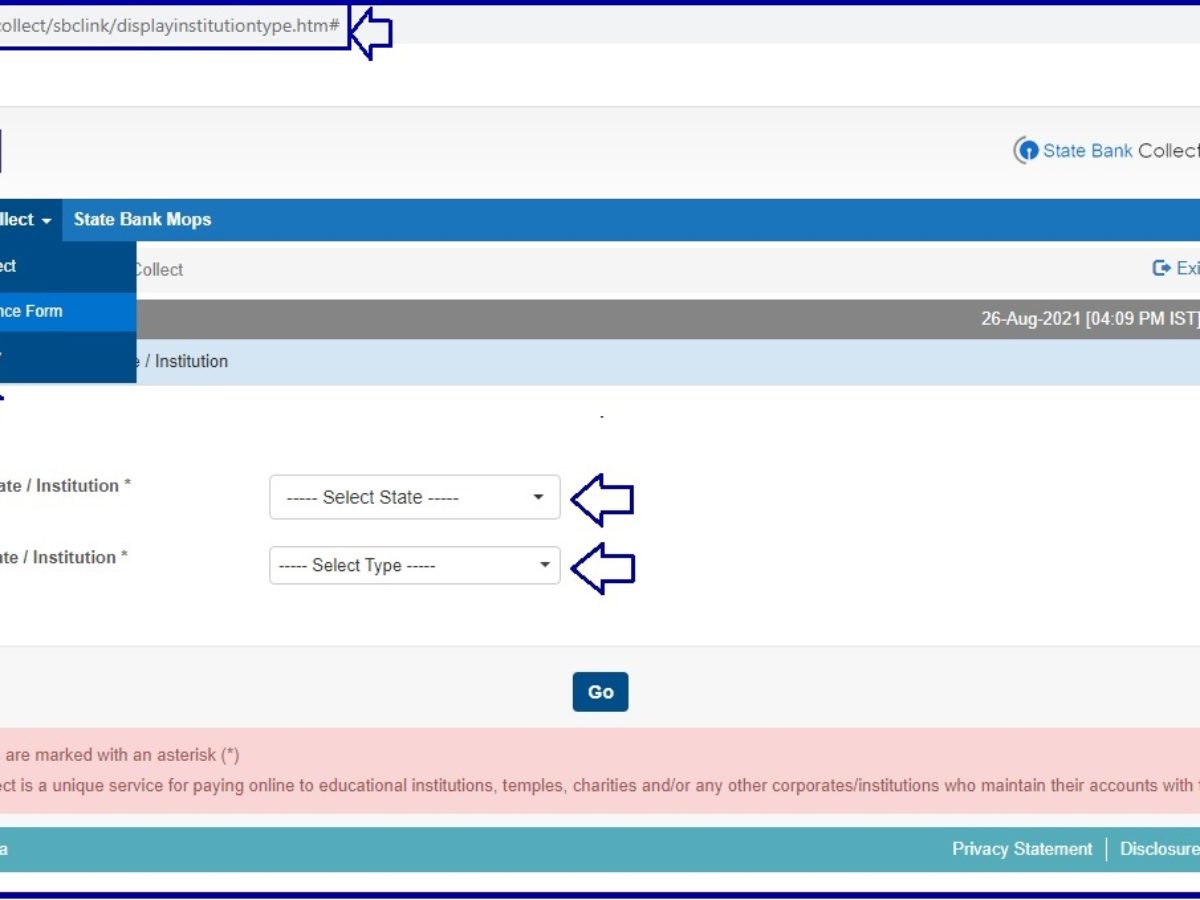Click the arrow beside Select Type dropdown

602,567
